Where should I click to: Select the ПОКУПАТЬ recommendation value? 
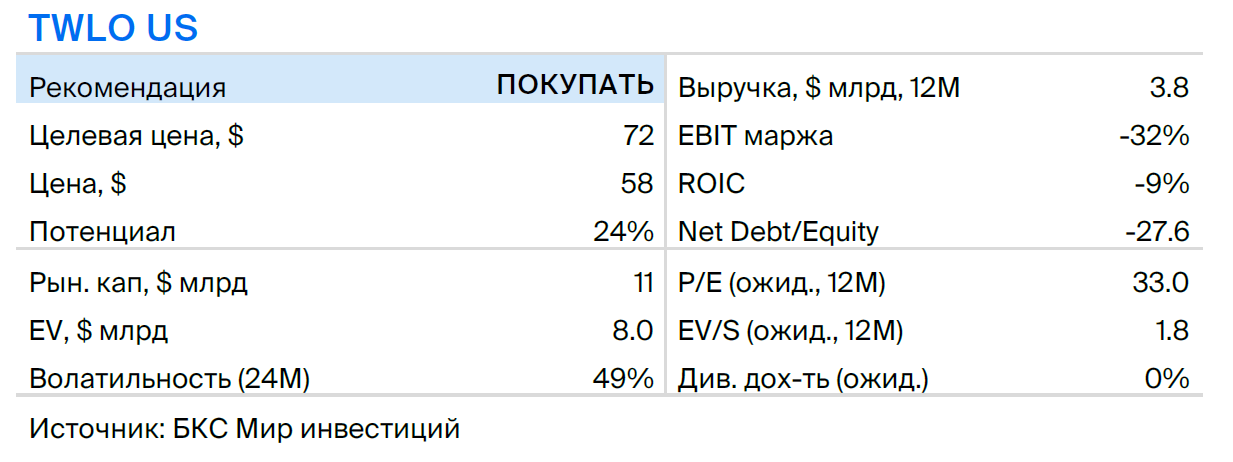[x=575, y=86]
